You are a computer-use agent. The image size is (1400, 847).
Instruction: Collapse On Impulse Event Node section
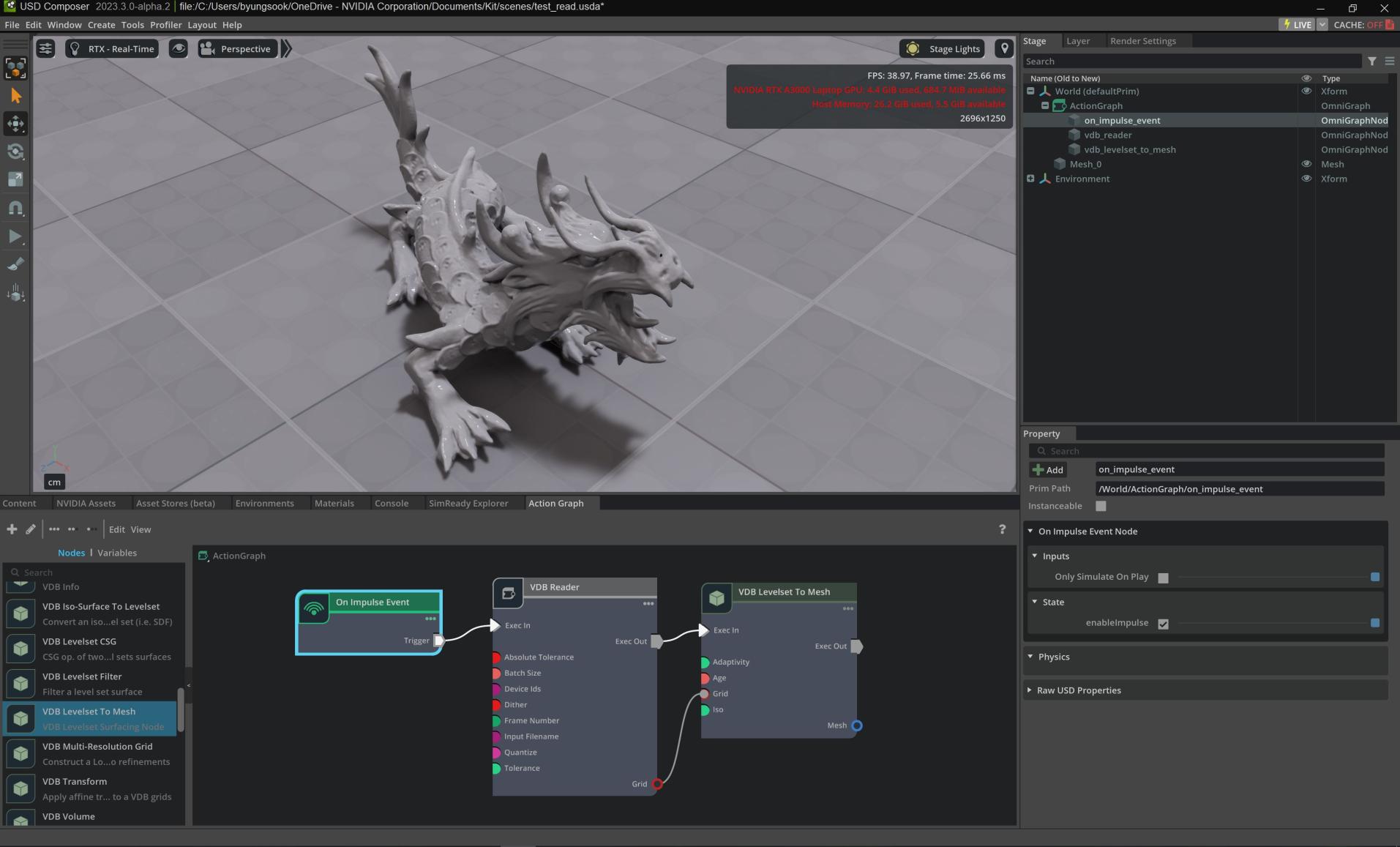coord(1030,531)
